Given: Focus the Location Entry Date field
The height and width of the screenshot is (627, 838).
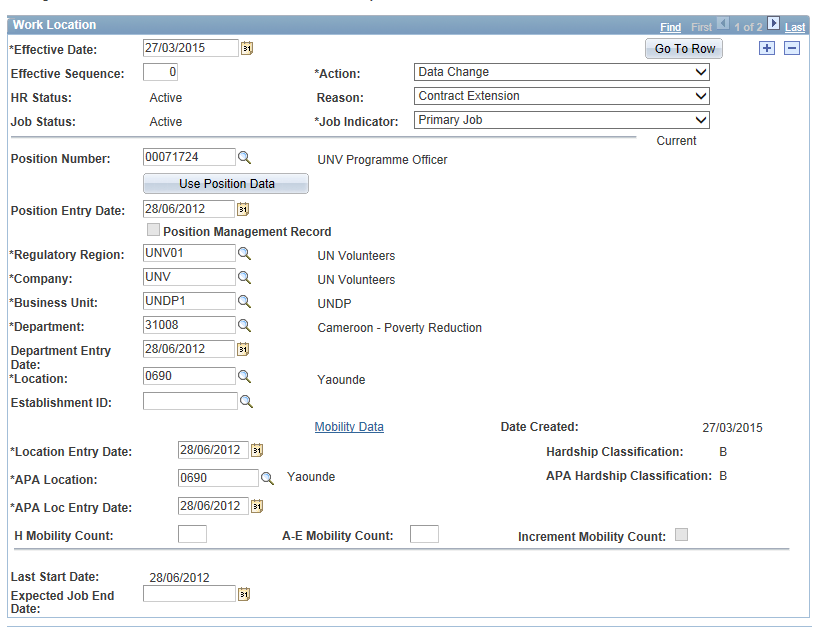Looking at the screenshot, I should tap(213, 450).
